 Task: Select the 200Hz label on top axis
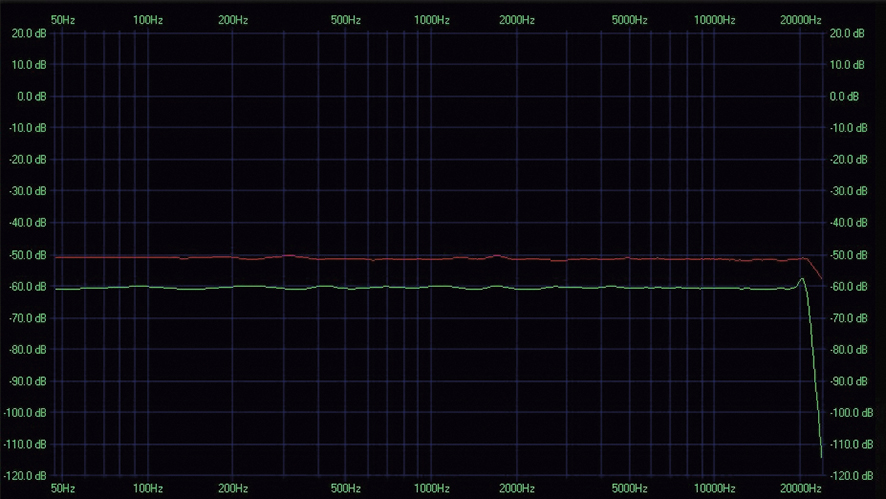(233, 20)
